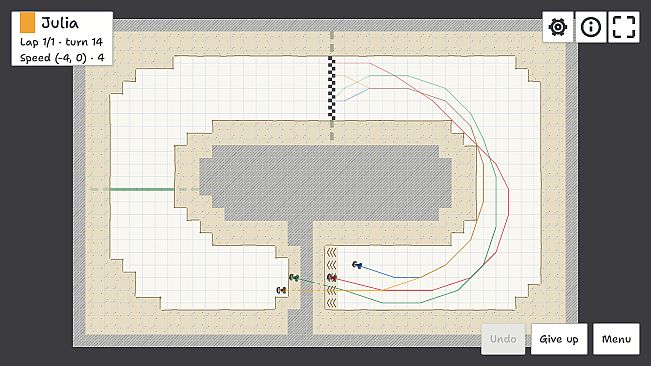
Task: Click the 'Lap 1/1 · turn 14' text
Action: tap(61, 42)
